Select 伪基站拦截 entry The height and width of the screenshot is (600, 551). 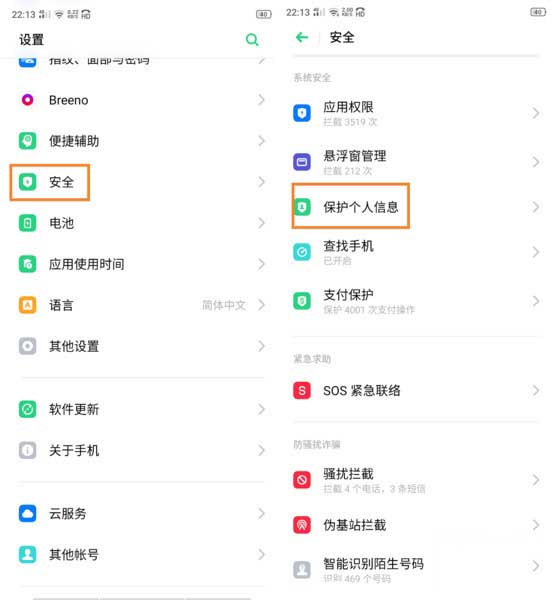pyautogui.click(x=417, y=525)
